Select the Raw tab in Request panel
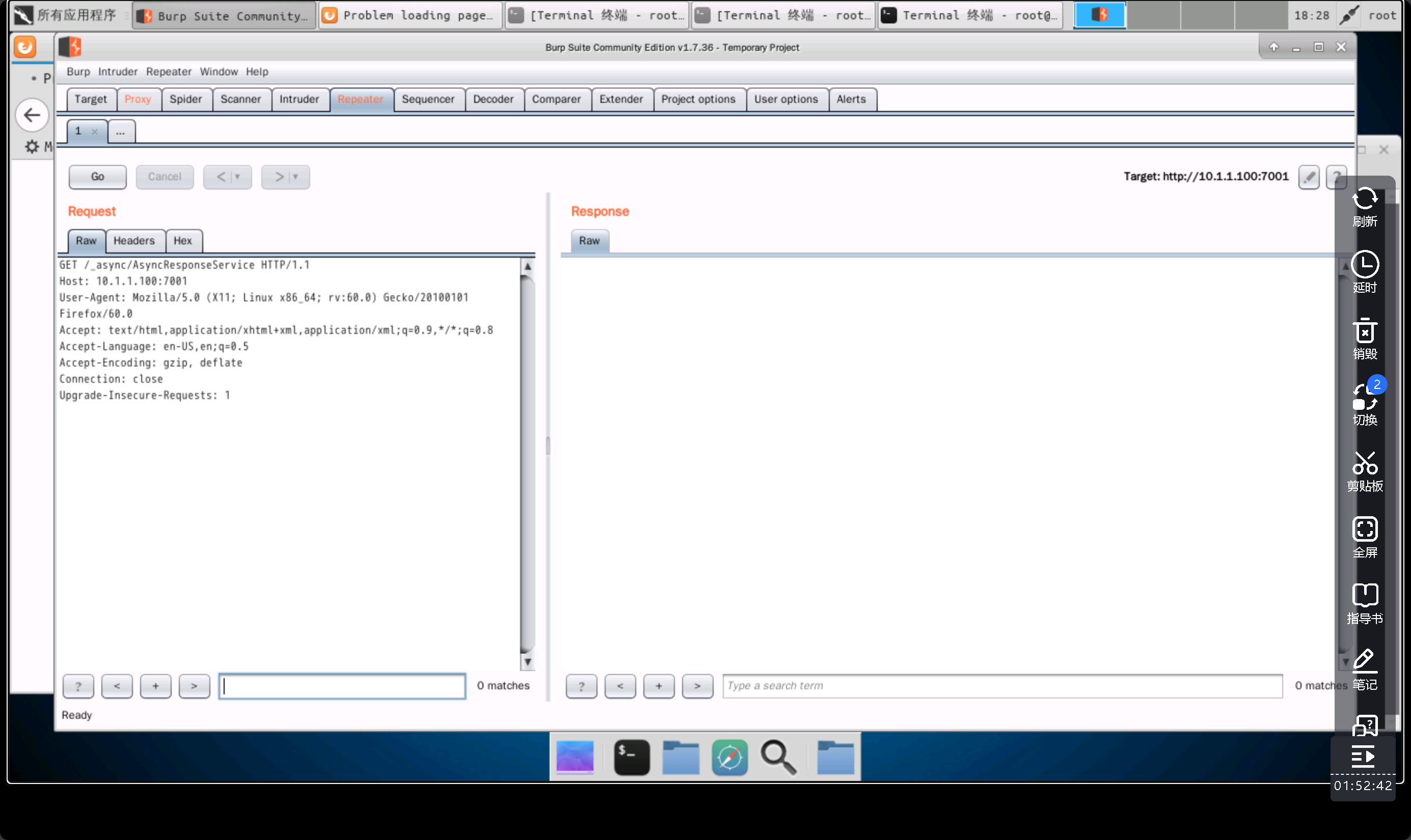The width and height of the screenshot is (1411, 840). (86, 240)
